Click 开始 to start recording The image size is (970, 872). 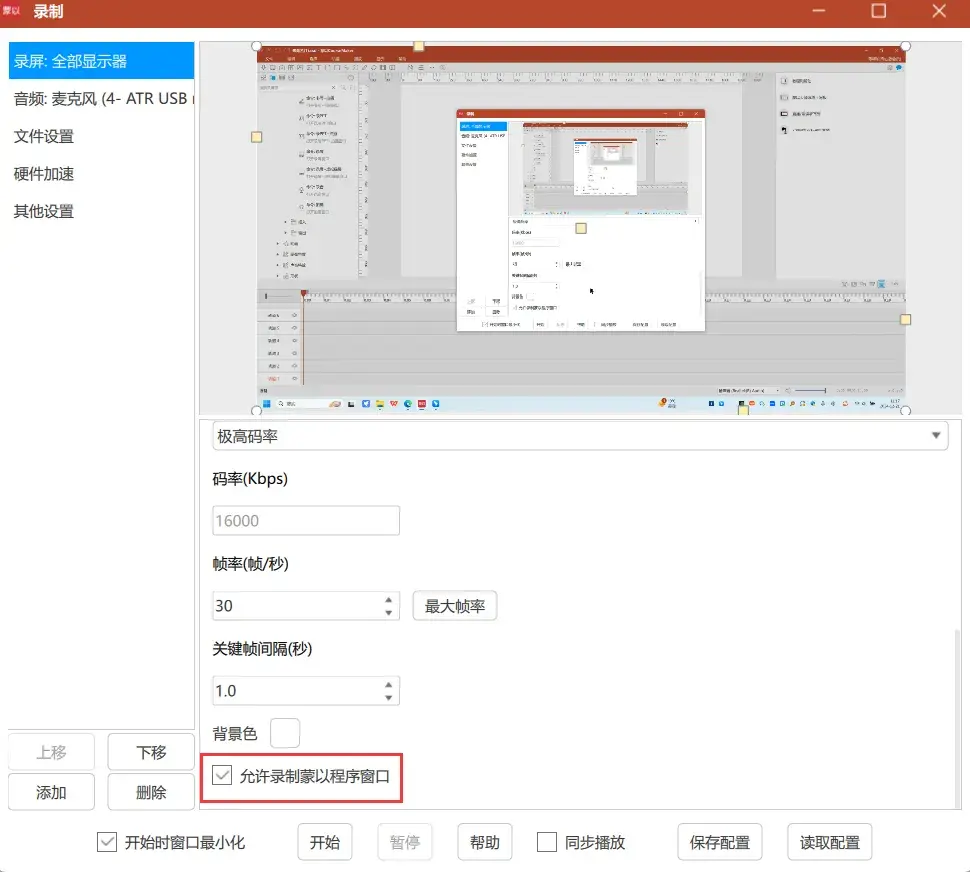(x=325, y=842)
